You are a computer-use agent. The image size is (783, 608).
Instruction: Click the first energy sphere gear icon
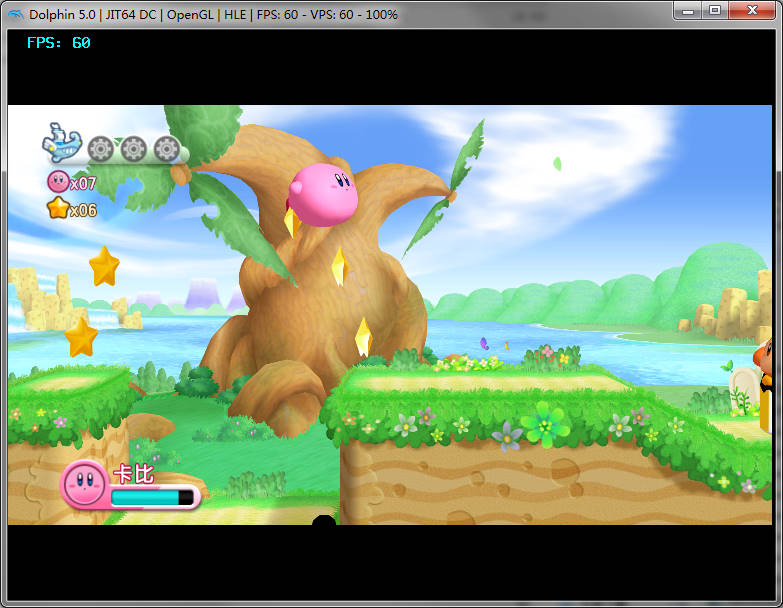click(101, 148)
